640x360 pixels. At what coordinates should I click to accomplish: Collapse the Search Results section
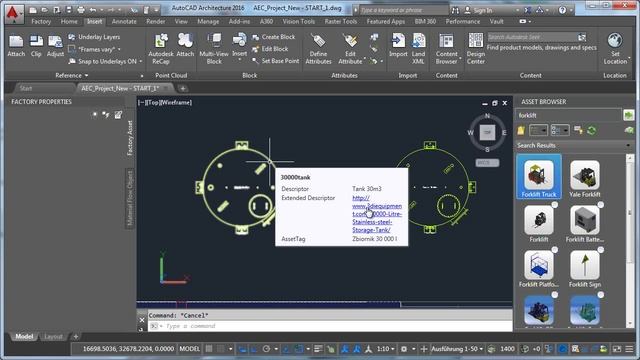click(628, 146)
